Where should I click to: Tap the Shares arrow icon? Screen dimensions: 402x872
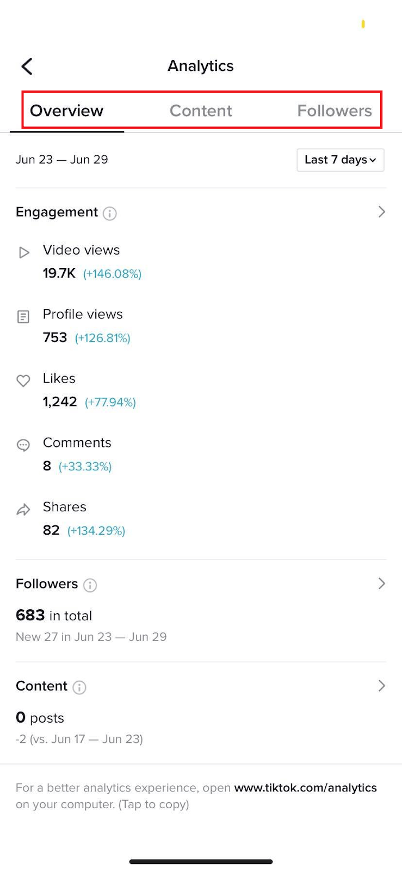23,509
